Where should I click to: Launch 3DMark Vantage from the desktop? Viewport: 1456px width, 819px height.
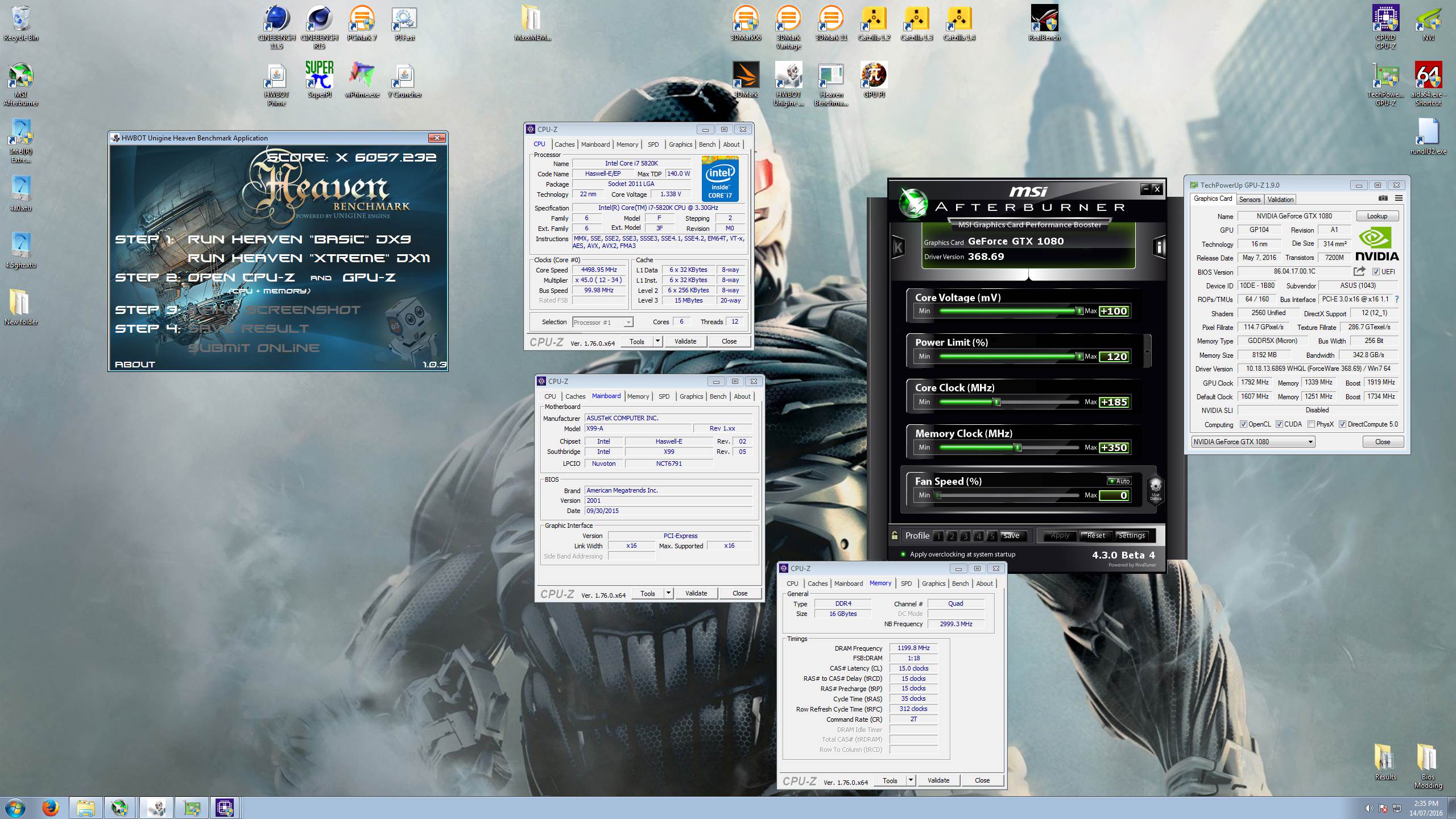click(x=788, y=27)
